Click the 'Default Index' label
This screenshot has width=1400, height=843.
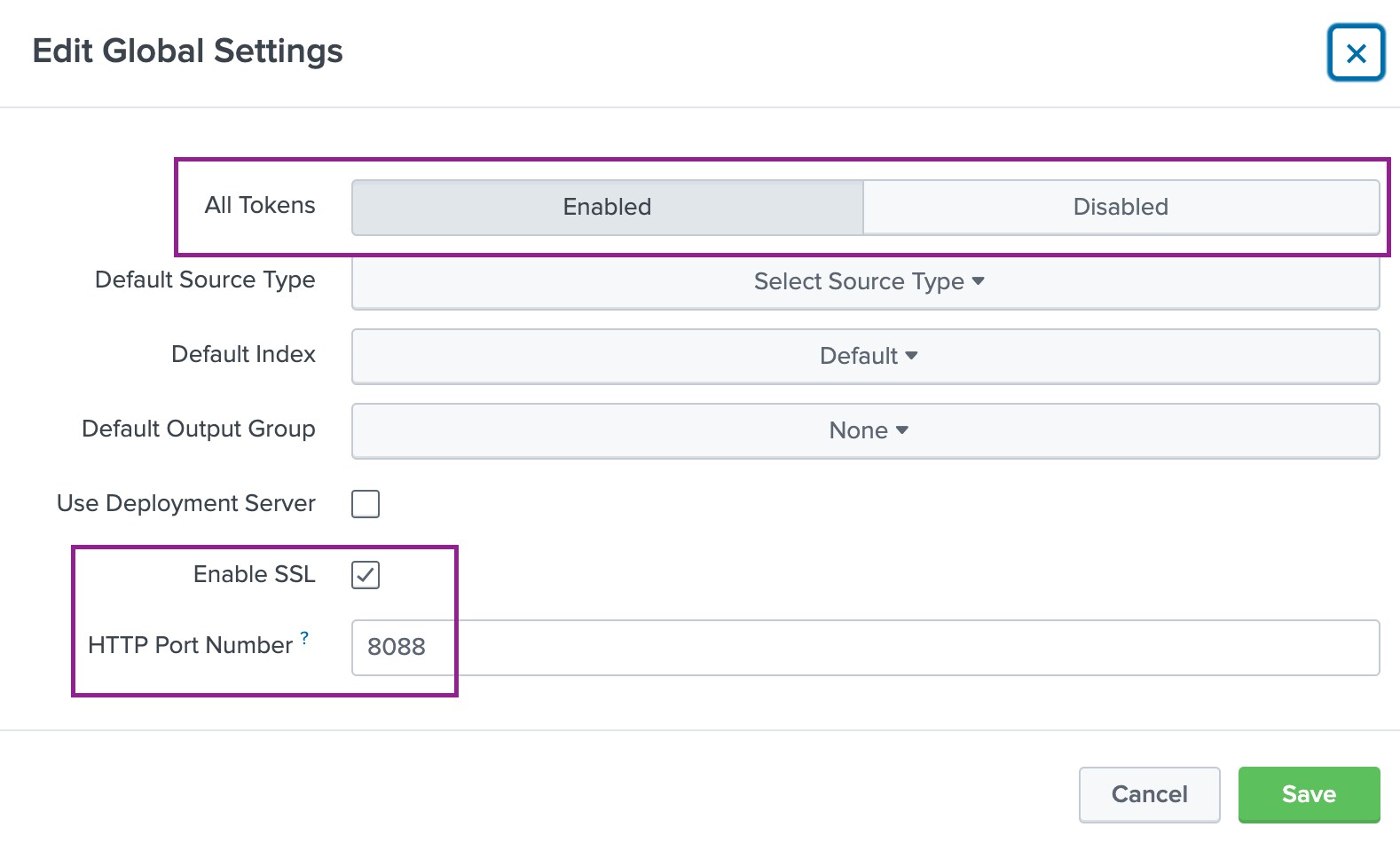[x=243, y=354]
